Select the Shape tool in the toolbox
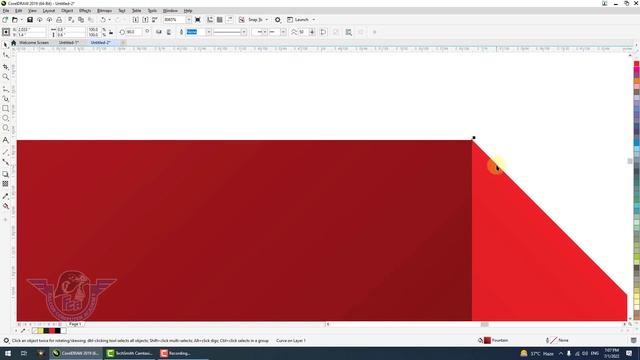 [6, 55]
